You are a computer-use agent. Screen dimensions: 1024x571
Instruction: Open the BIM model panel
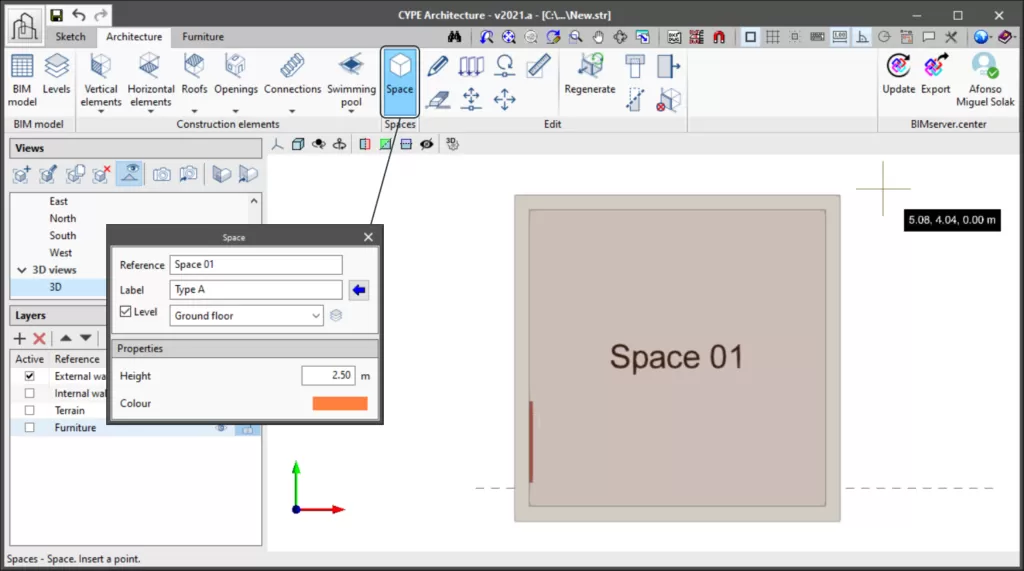pyautogui.click(x=22, y=80)
